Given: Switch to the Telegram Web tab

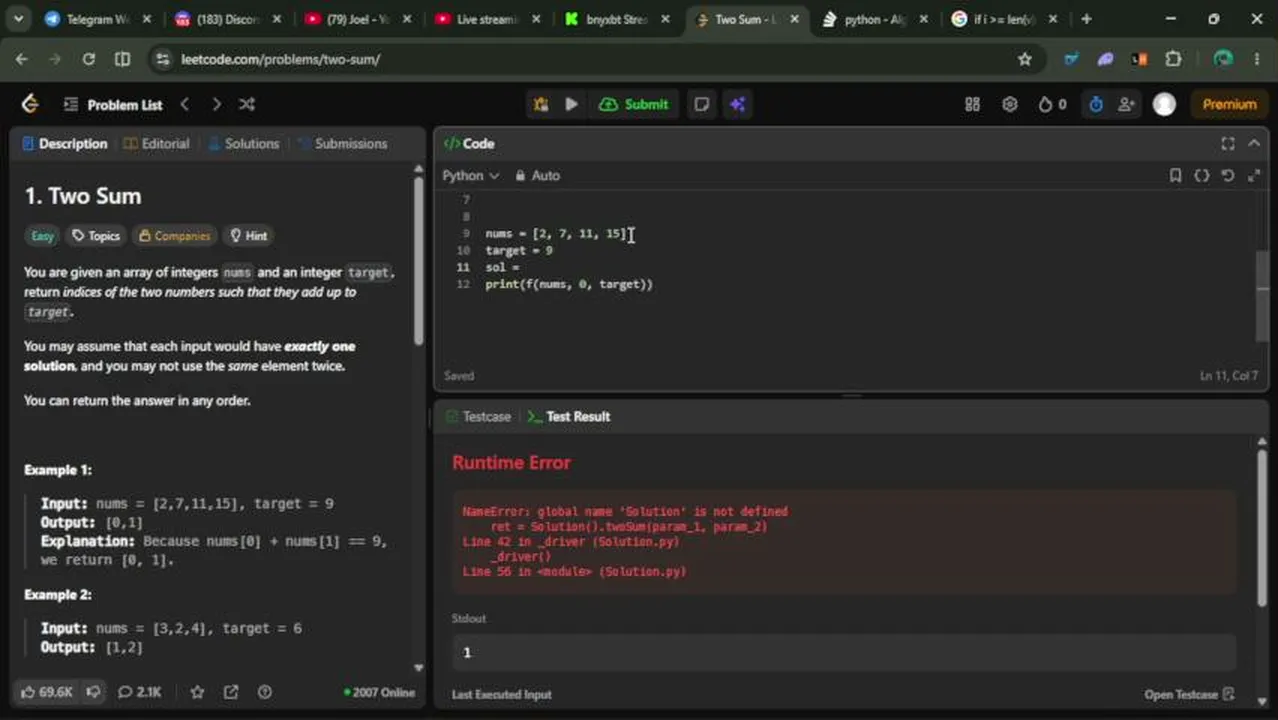Looking at the screenshot, I should tap(98, 19).
